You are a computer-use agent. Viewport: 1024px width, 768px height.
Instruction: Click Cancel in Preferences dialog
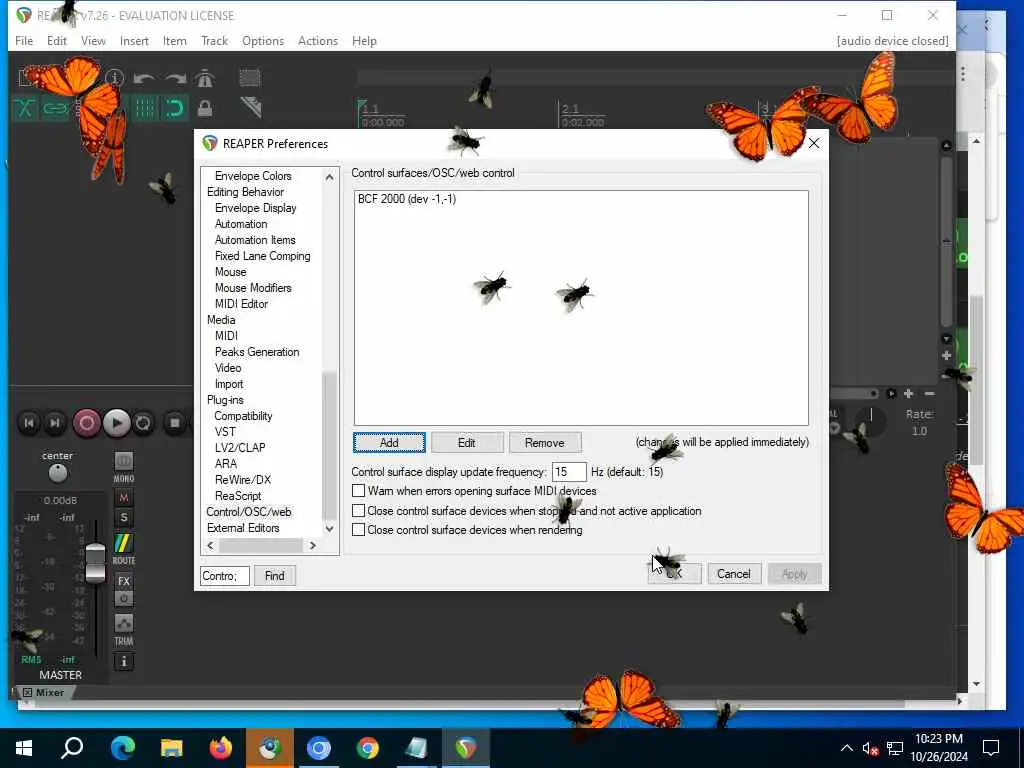click(734, 573)
